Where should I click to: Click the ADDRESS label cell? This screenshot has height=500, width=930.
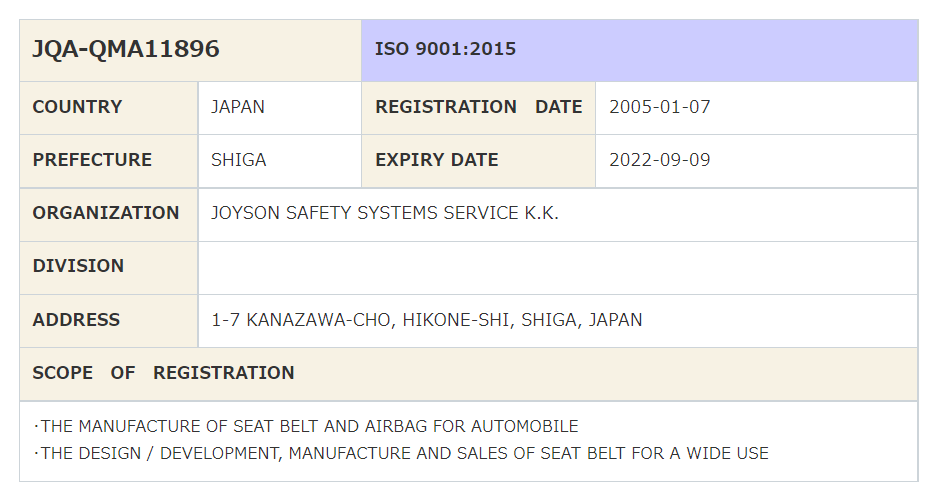(76, 320)
